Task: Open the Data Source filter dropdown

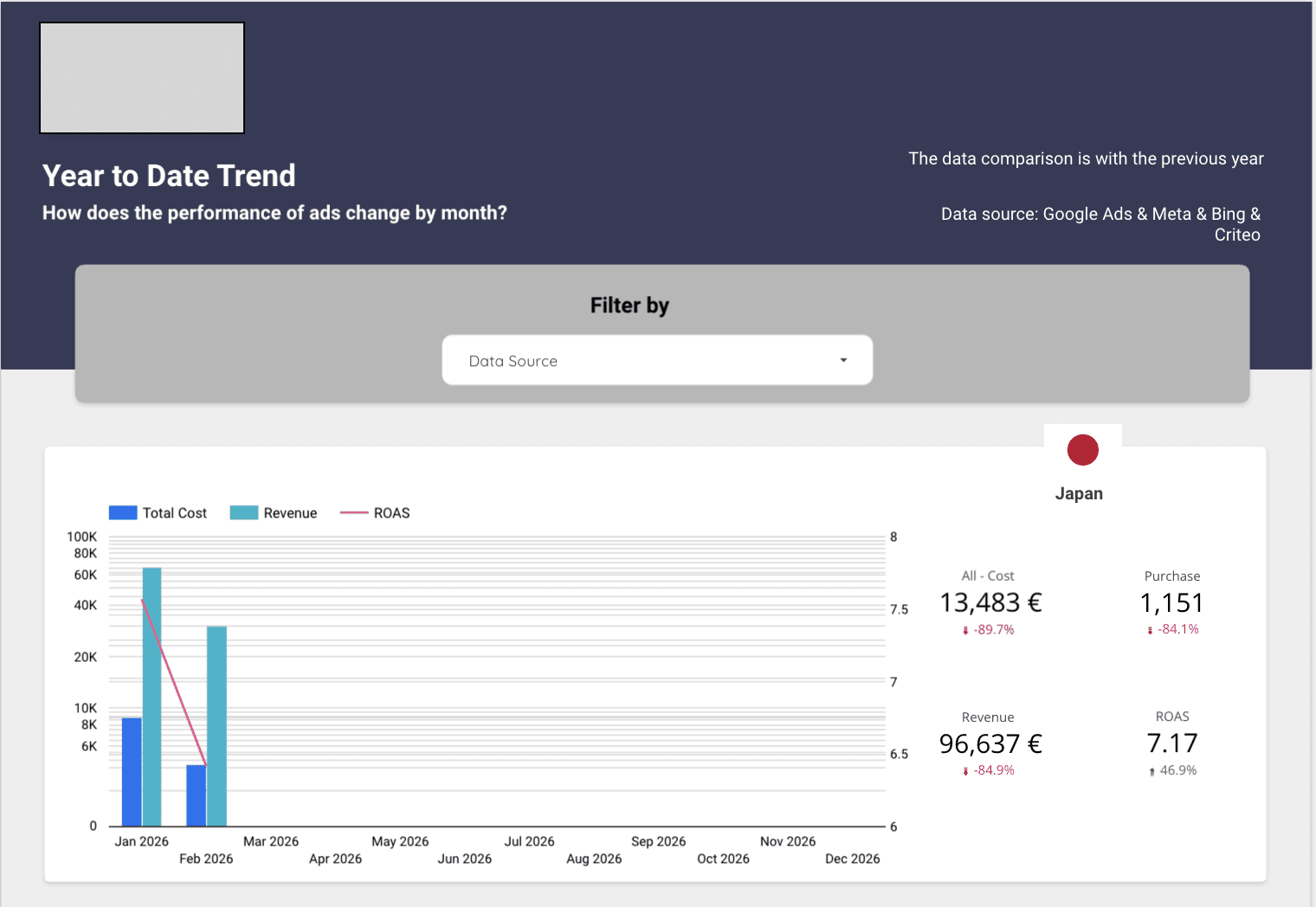Action: 656,360
